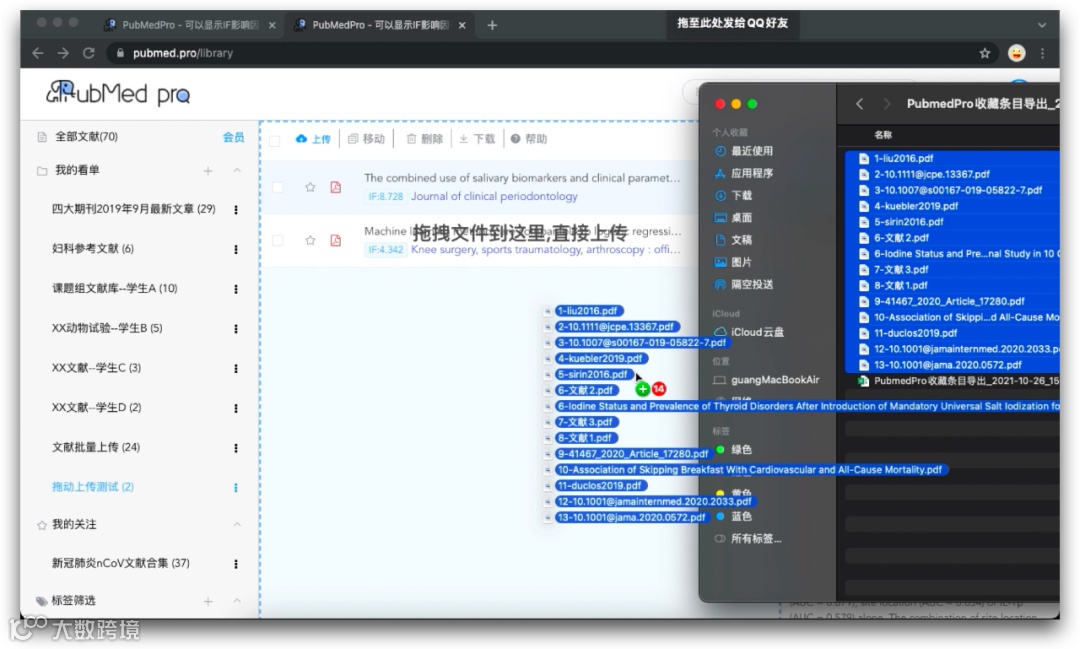Image resolution: width=1080 pixels, height=649 pixels.
Task: Add a tag with plus next to 标签筛选
Action: click(208, 601)
